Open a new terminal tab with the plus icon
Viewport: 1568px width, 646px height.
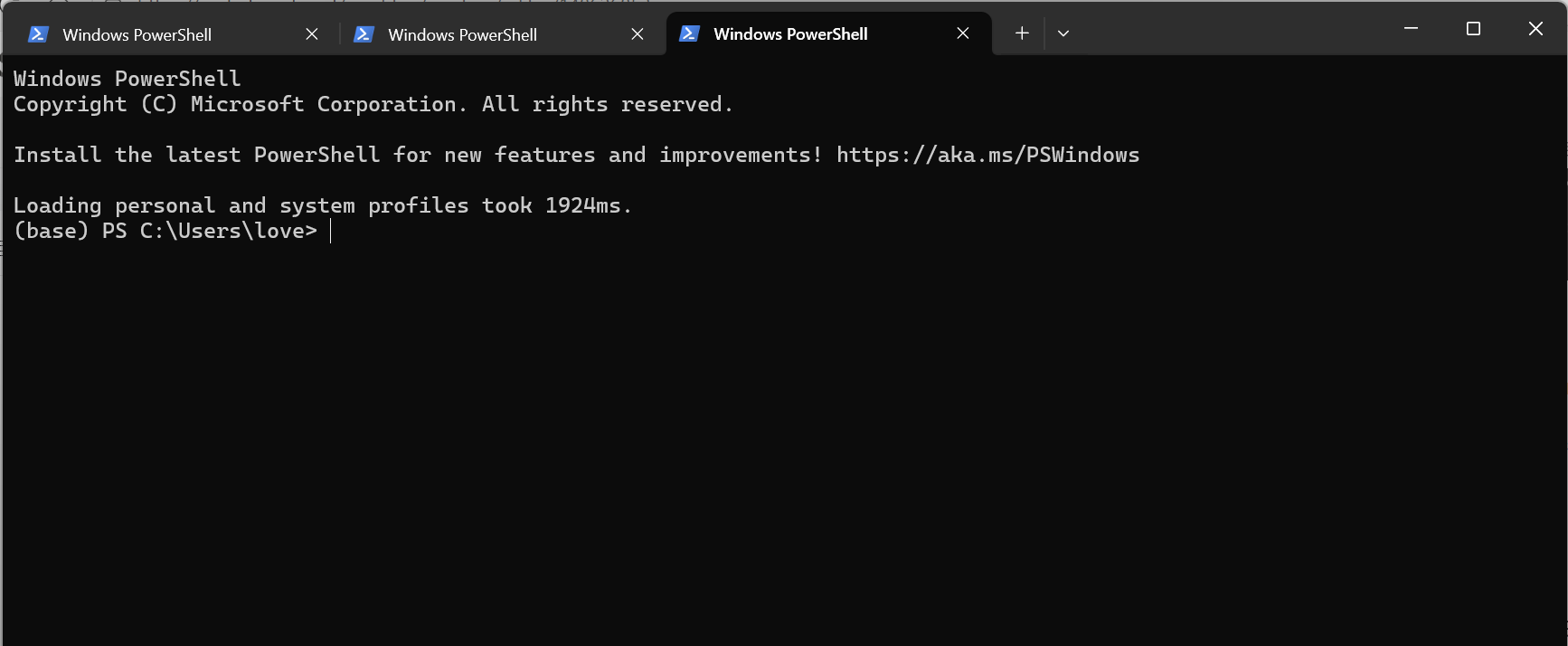(x=1021, y=33)
